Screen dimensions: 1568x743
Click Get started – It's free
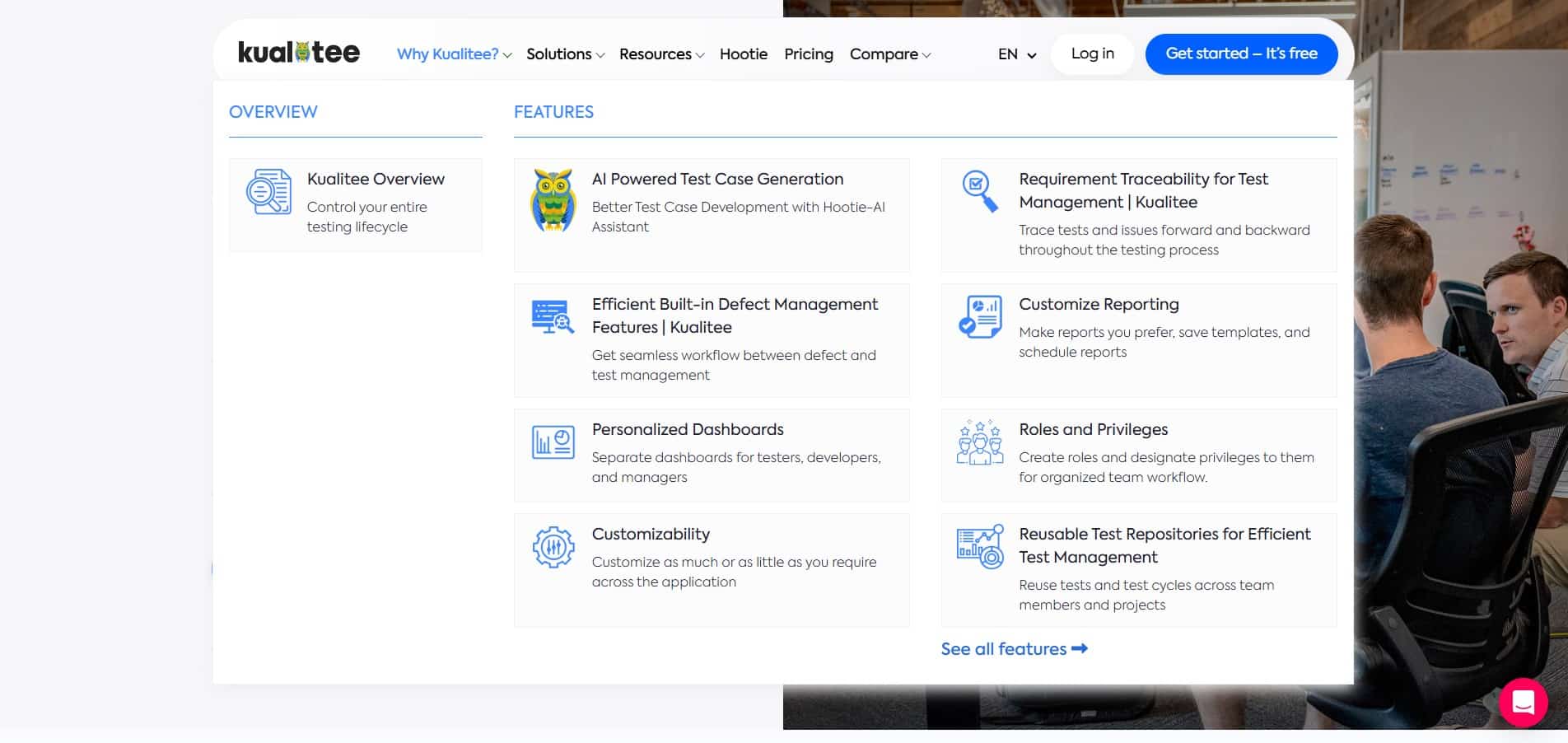(x=1241, y=54)
